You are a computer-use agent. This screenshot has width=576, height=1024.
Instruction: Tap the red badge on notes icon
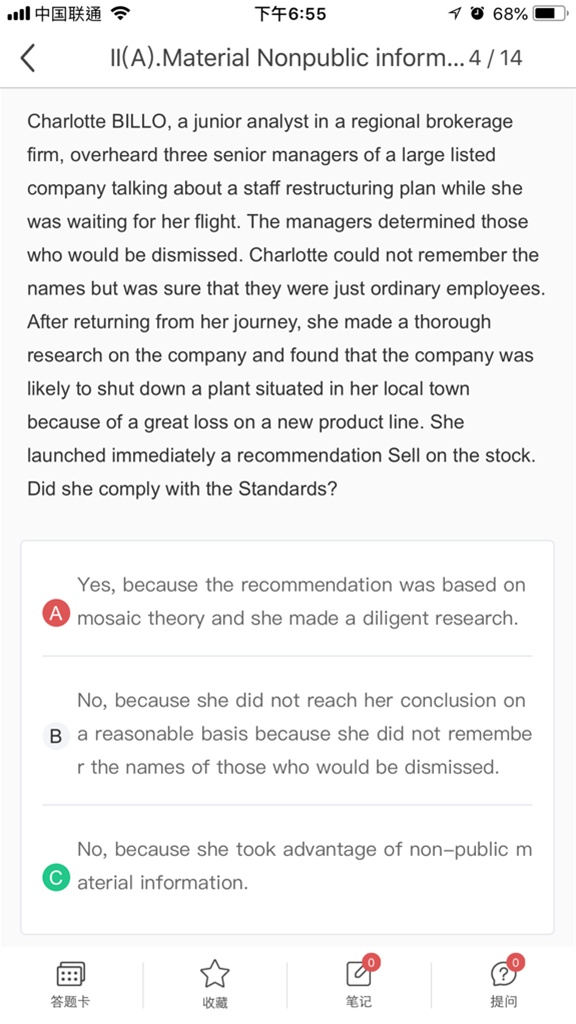click(371, 962)
